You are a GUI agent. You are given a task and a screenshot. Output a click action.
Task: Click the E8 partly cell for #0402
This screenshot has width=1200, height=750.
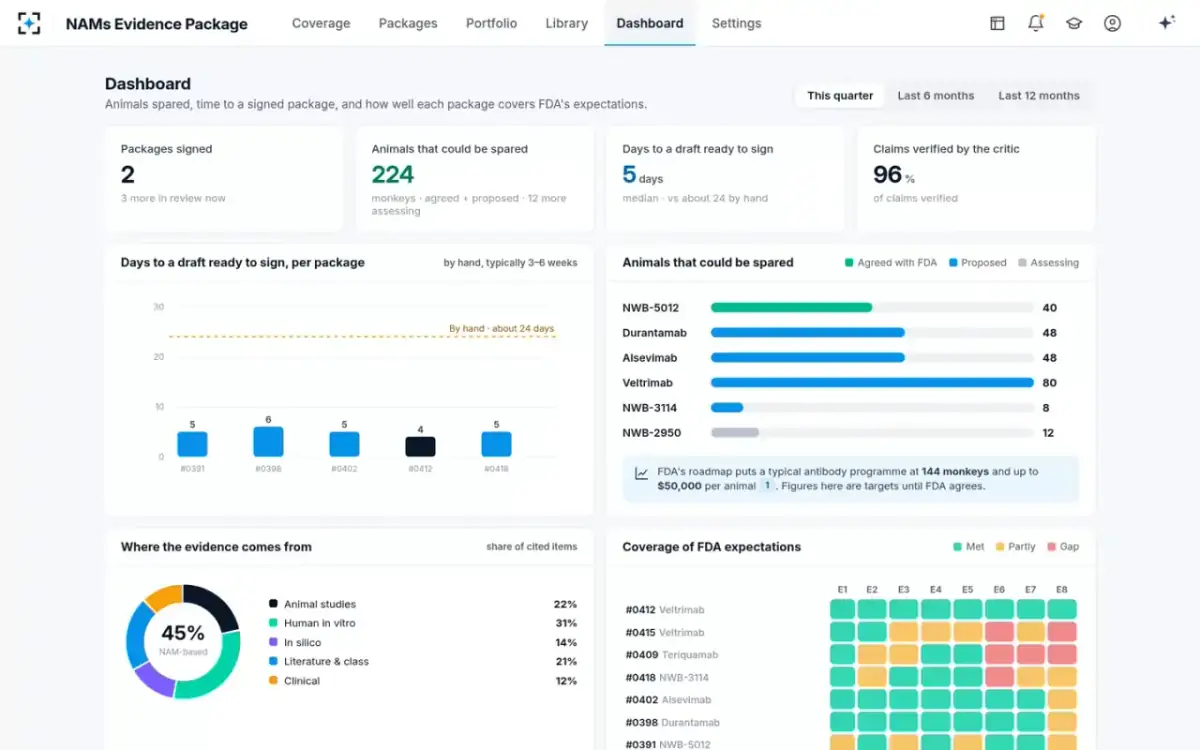pyautogui.click(x=1062, y=700)
